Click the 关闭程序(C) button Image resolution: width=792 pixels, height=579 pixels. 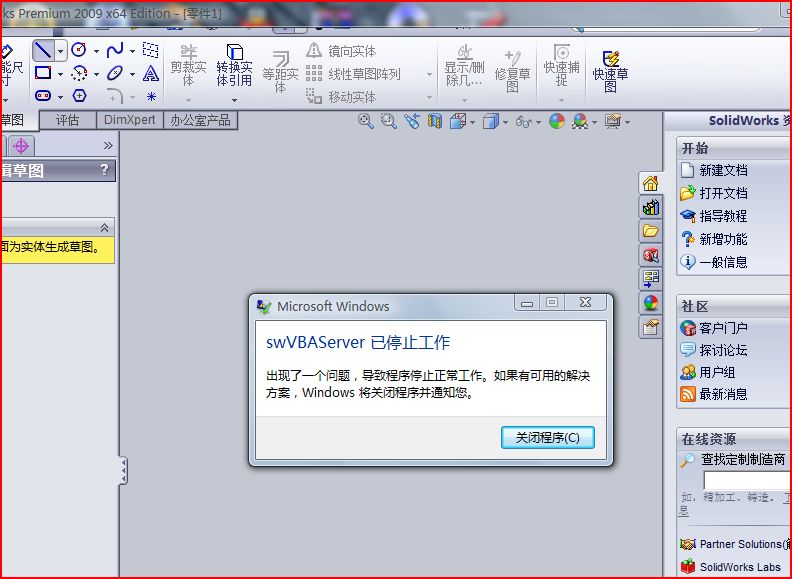tap(548, 438)
